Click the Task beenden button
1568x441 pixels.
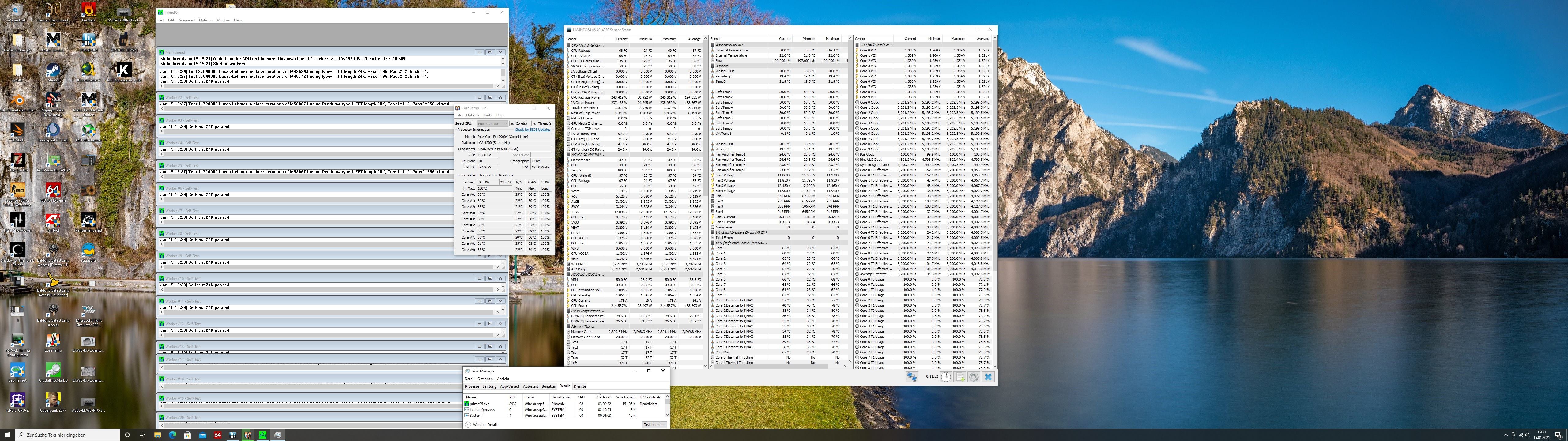(x=654, y=424)
